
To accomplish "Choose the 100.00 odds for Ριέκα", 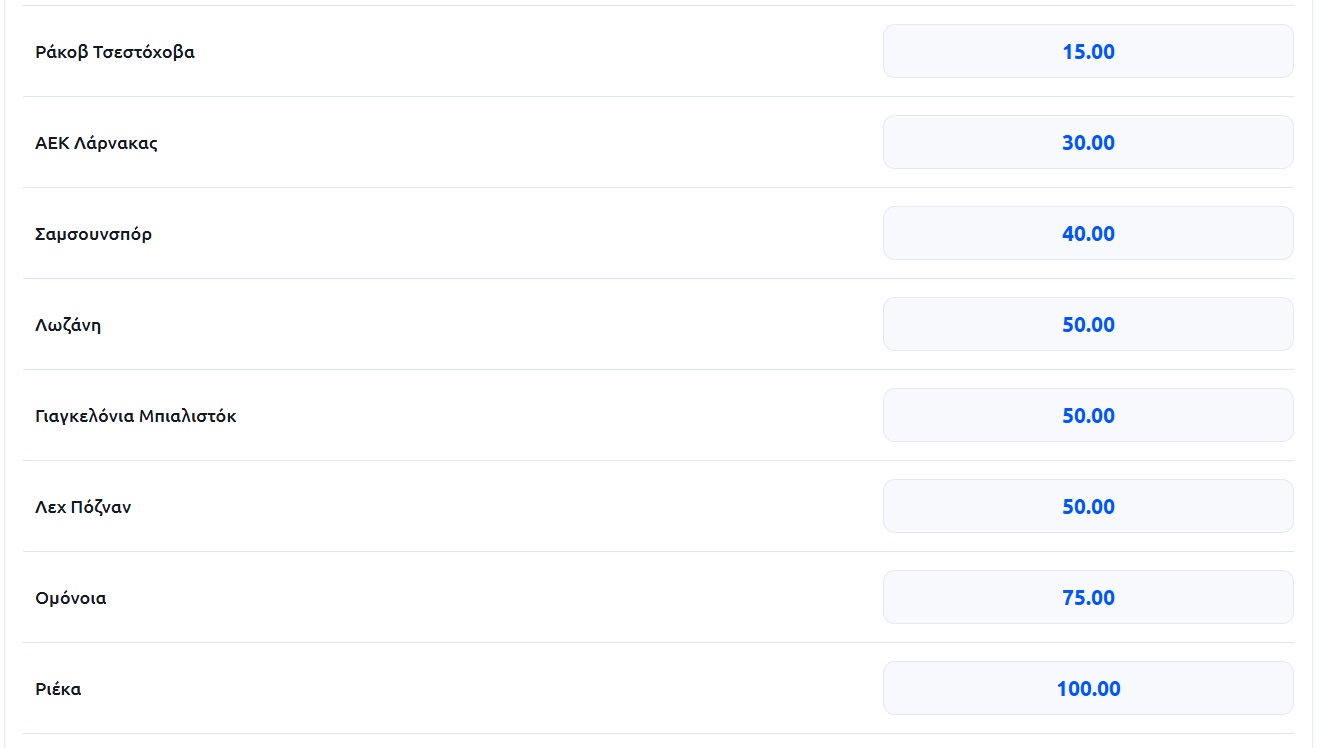I will point(1088,689).
